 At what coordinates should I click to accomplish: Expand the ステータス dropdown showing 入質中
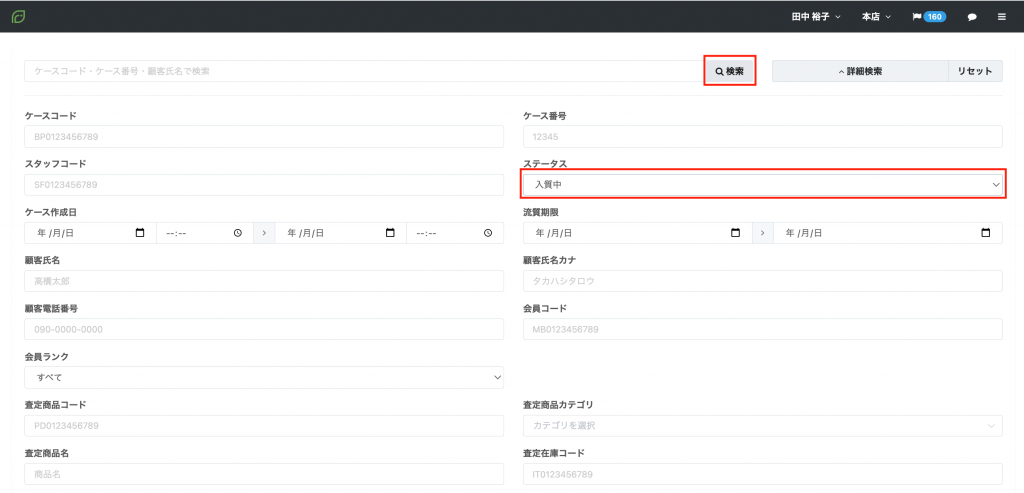point(763,184)
